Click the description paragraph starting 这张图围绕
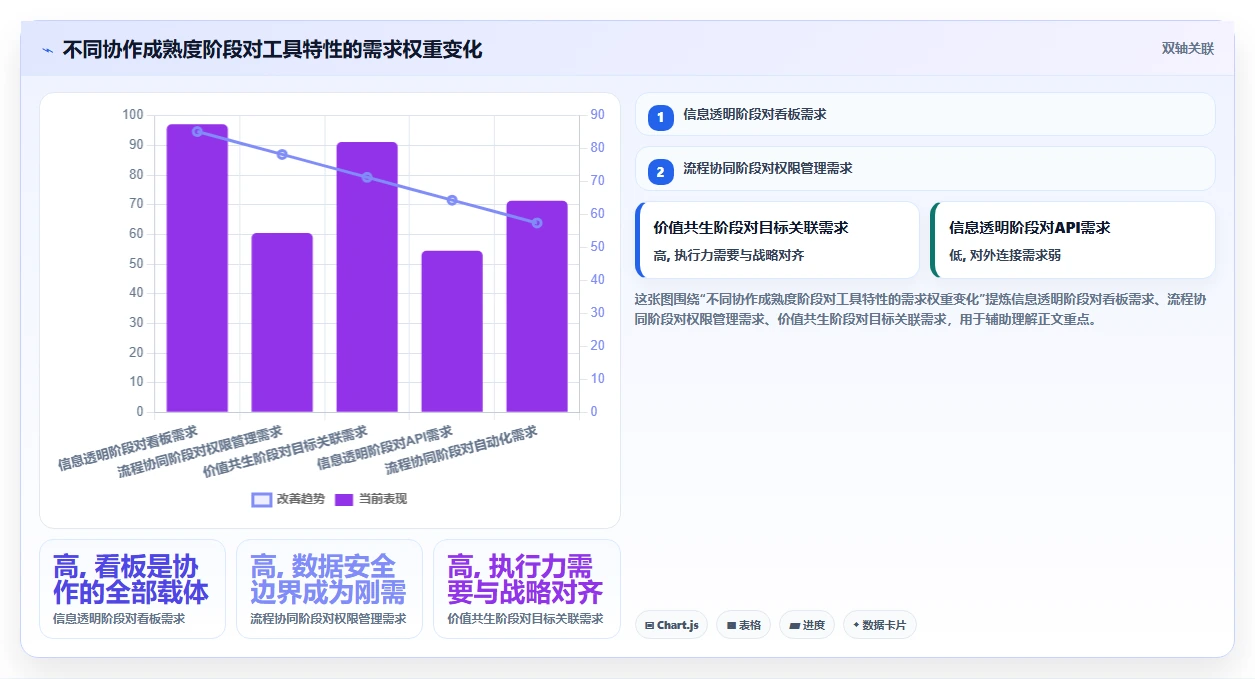This screenshot has width=1255, height=679. [x=921, y=310]
